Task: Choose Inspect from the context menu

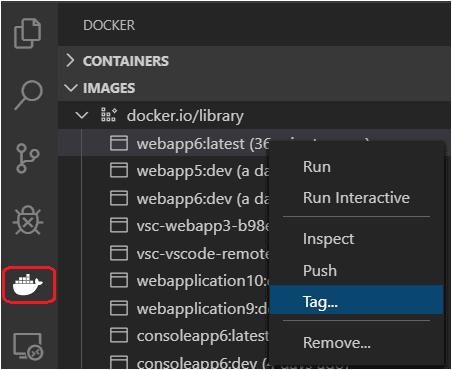Action: tap(328, 239)
